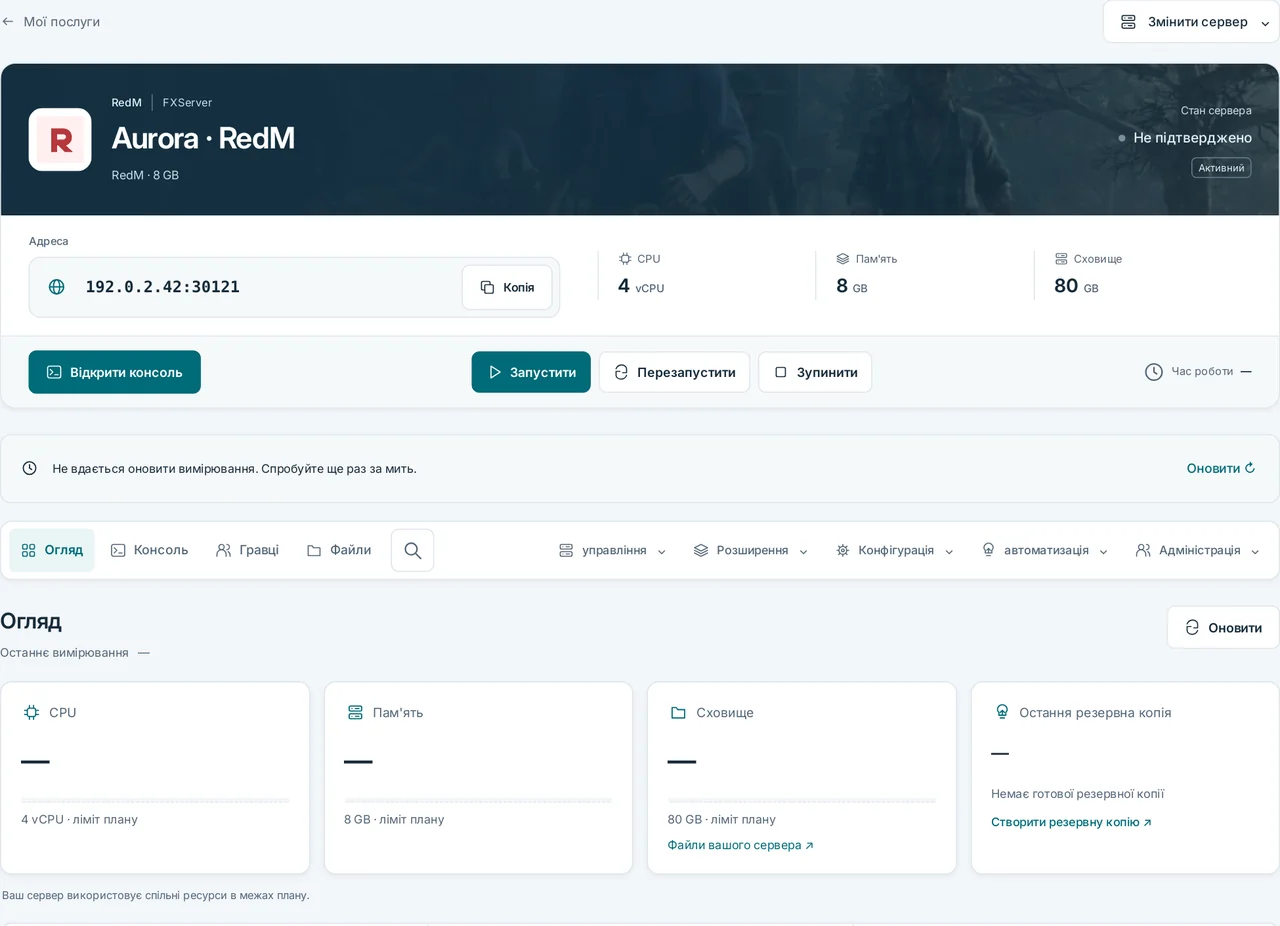1280x926 pixels.
Task: Click the Відкрити консоль button
Action: tap(115, 372)
